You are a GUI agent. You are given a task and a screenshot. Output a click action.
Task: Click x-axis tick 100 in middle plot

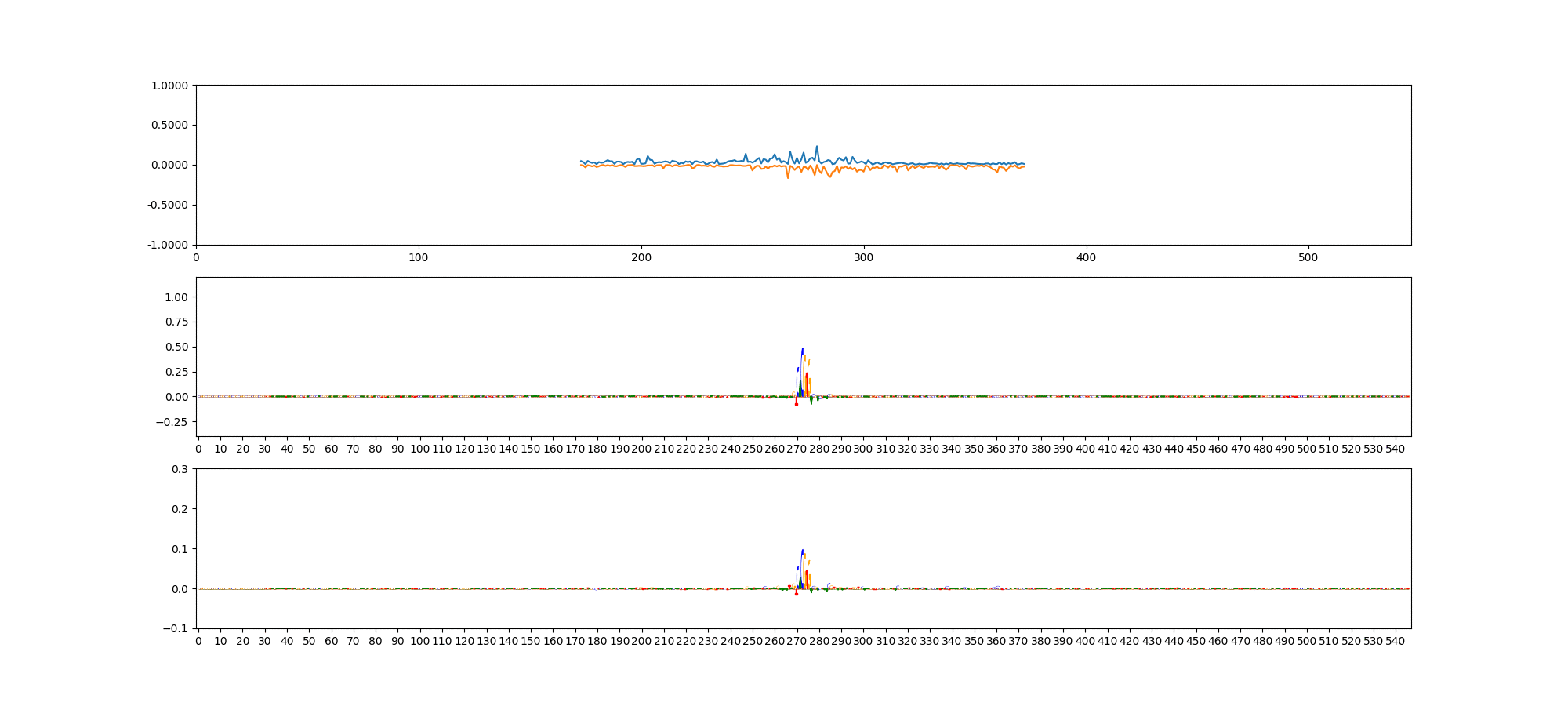coord(419,449)
